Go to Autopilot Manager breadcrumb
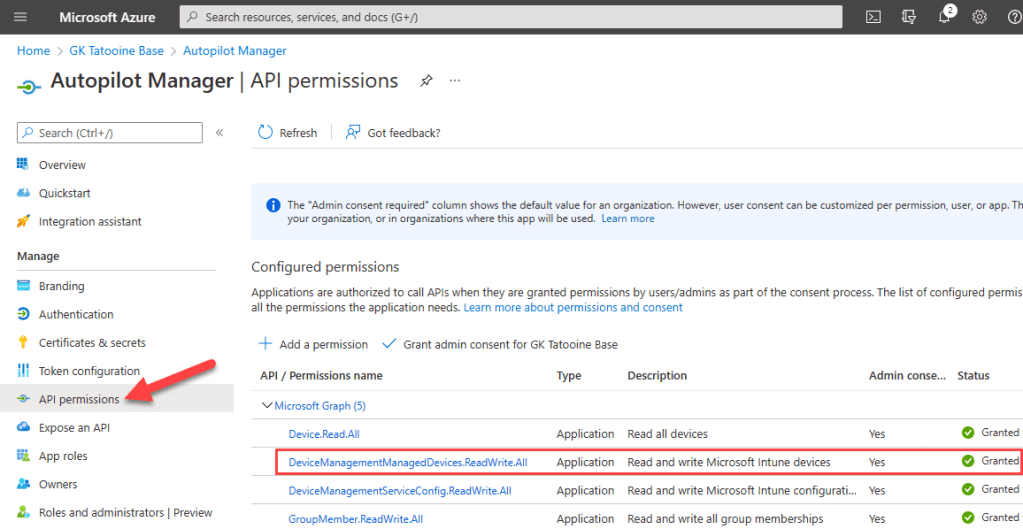This screenshot has width=1023, height=529. tap(235, 50)
